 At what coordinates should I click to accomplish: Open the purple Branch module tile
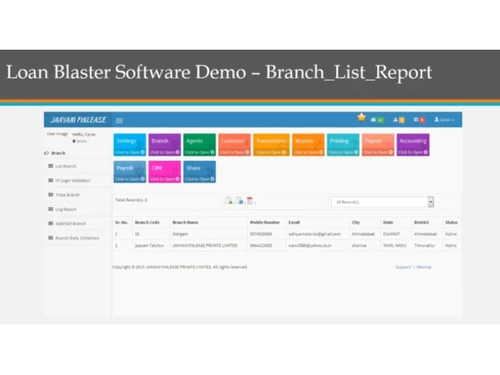[x=165, y=145]
